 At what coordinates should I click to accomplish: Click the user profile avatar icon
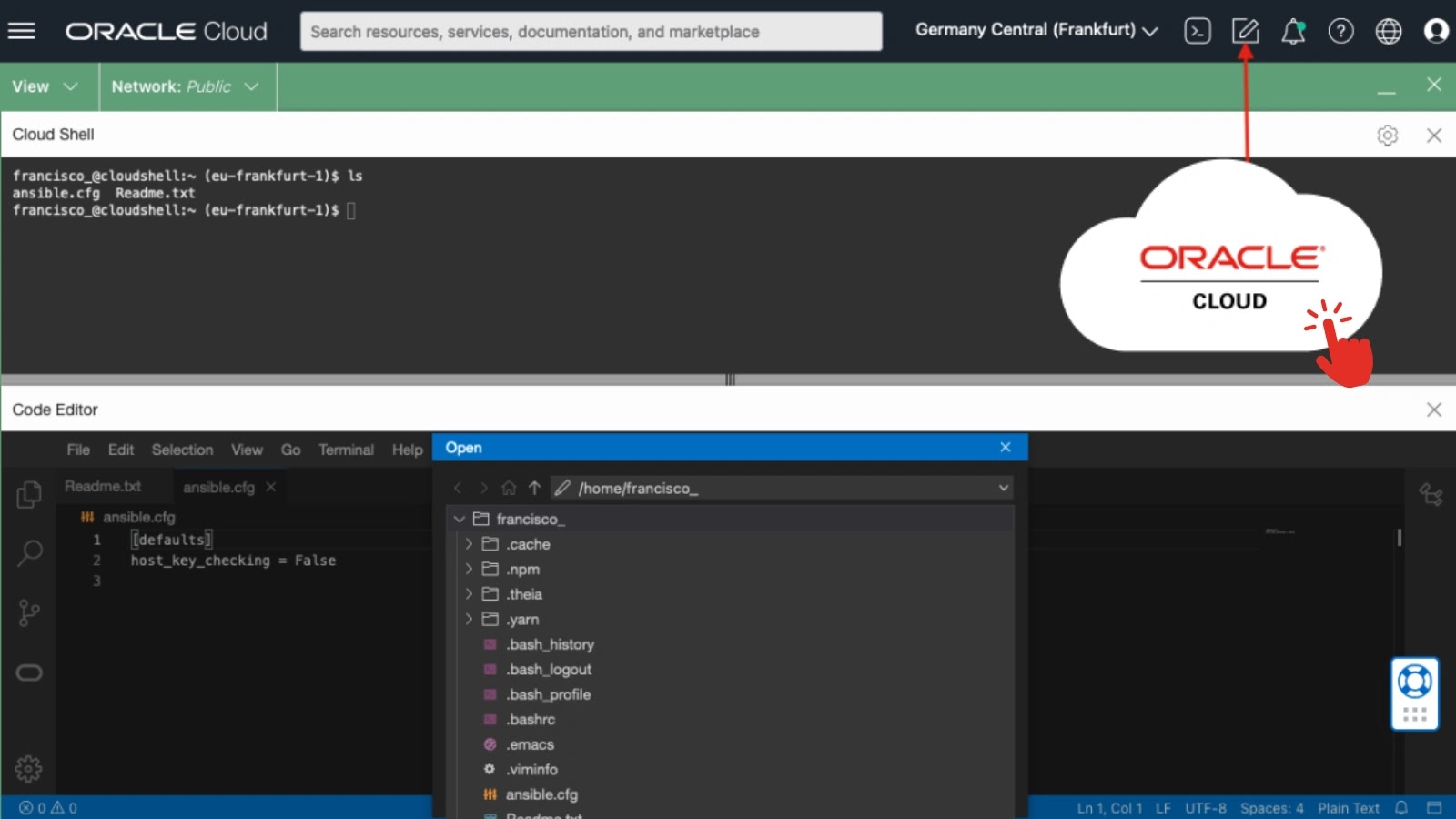coord(1435,31)
